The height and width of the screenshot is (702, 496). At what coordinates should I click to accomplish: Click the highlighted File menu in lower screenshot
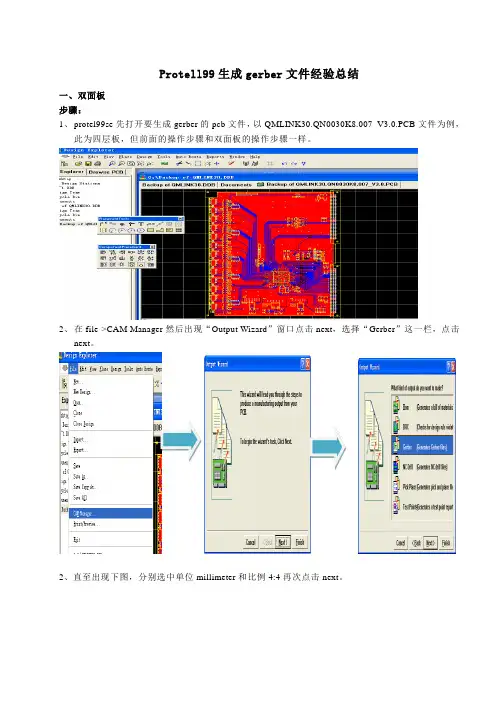(x=73, y=368)
